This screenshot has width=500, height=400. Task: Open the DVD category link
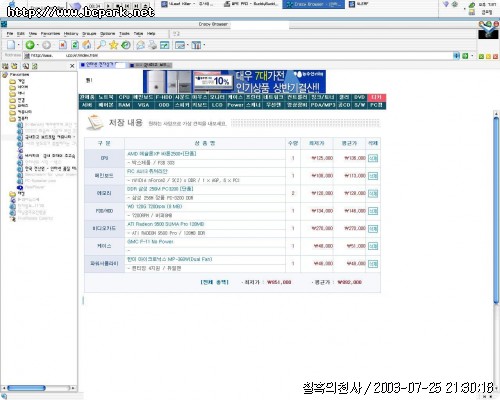(359, 97)
